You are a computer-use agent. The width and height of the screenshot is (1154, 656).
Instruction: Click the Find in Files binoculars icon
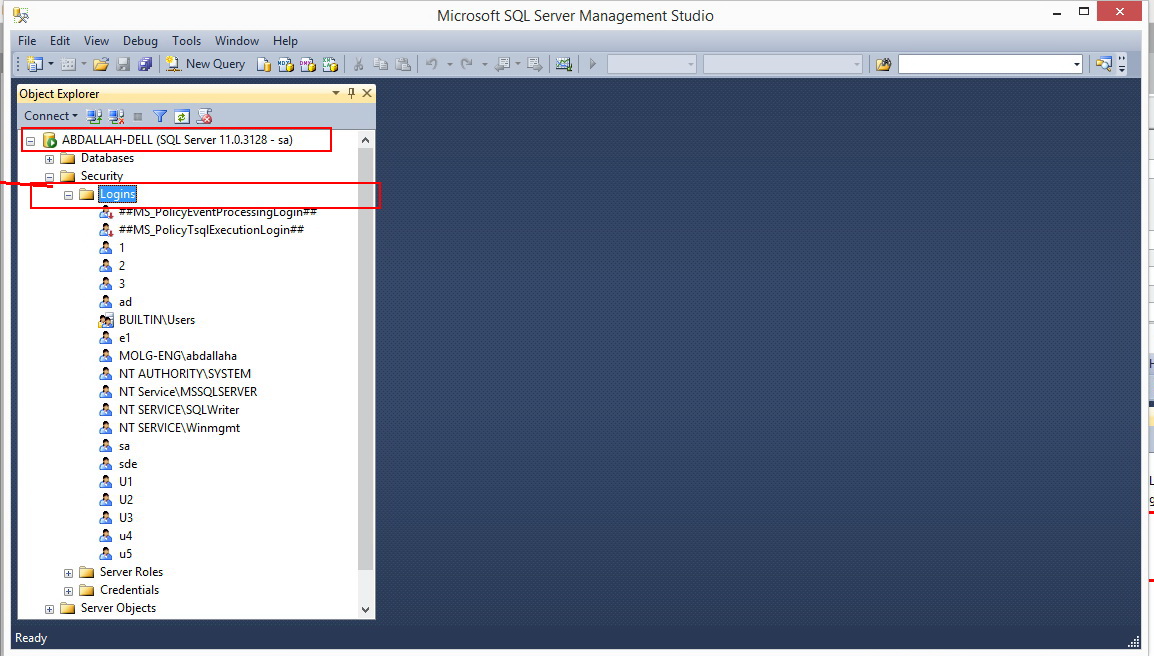[883, 64]
